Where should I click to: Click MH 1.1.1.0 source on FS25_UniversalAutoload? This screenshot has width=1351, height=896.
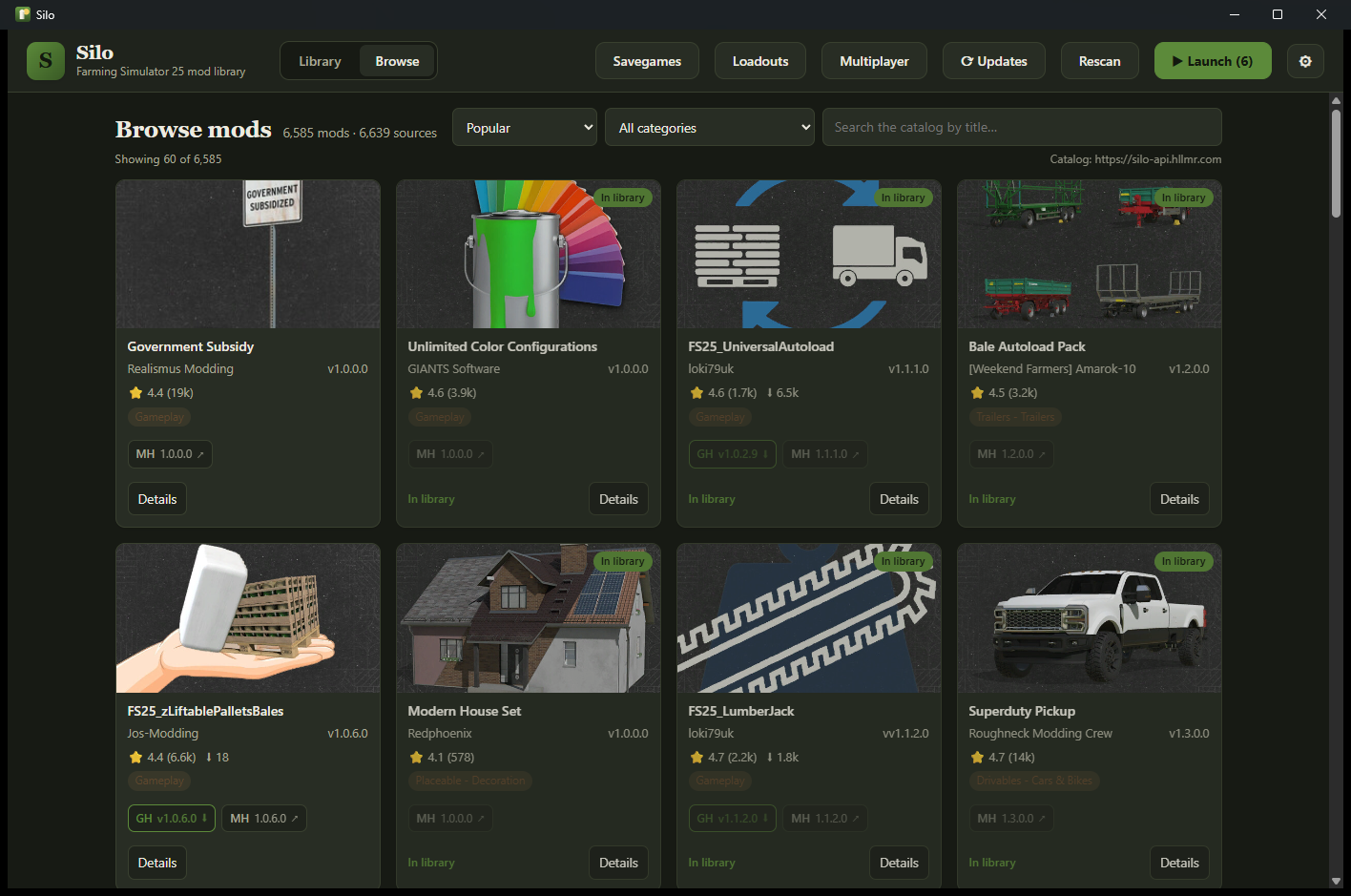[825, 454]
